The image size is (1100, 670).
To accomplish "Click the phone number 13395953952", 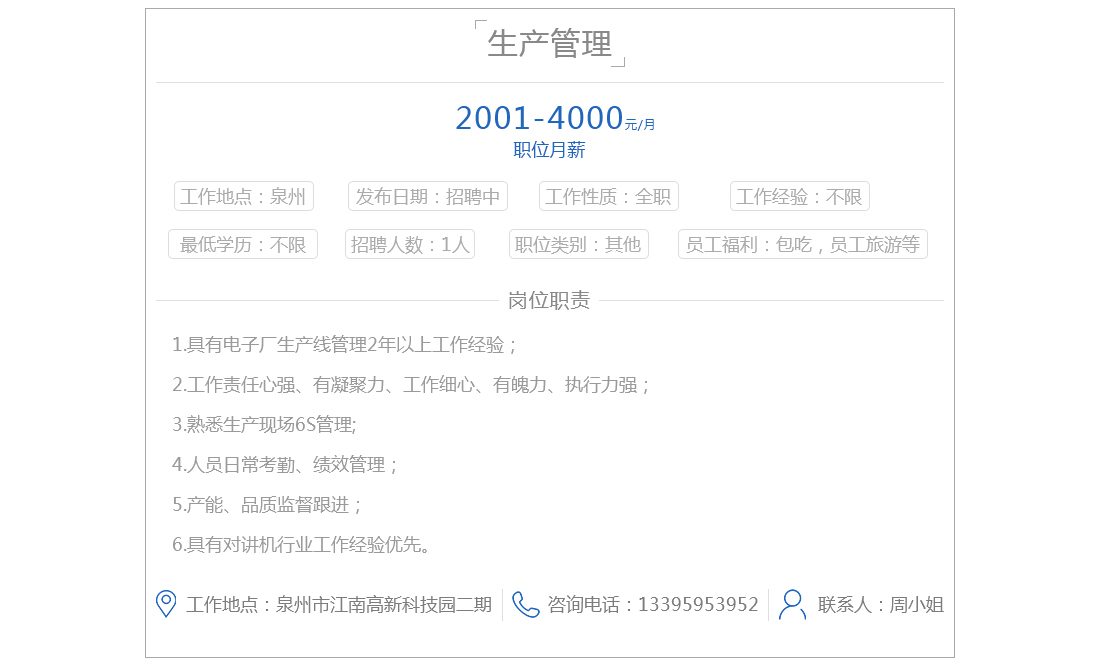I will pos(697,604).
